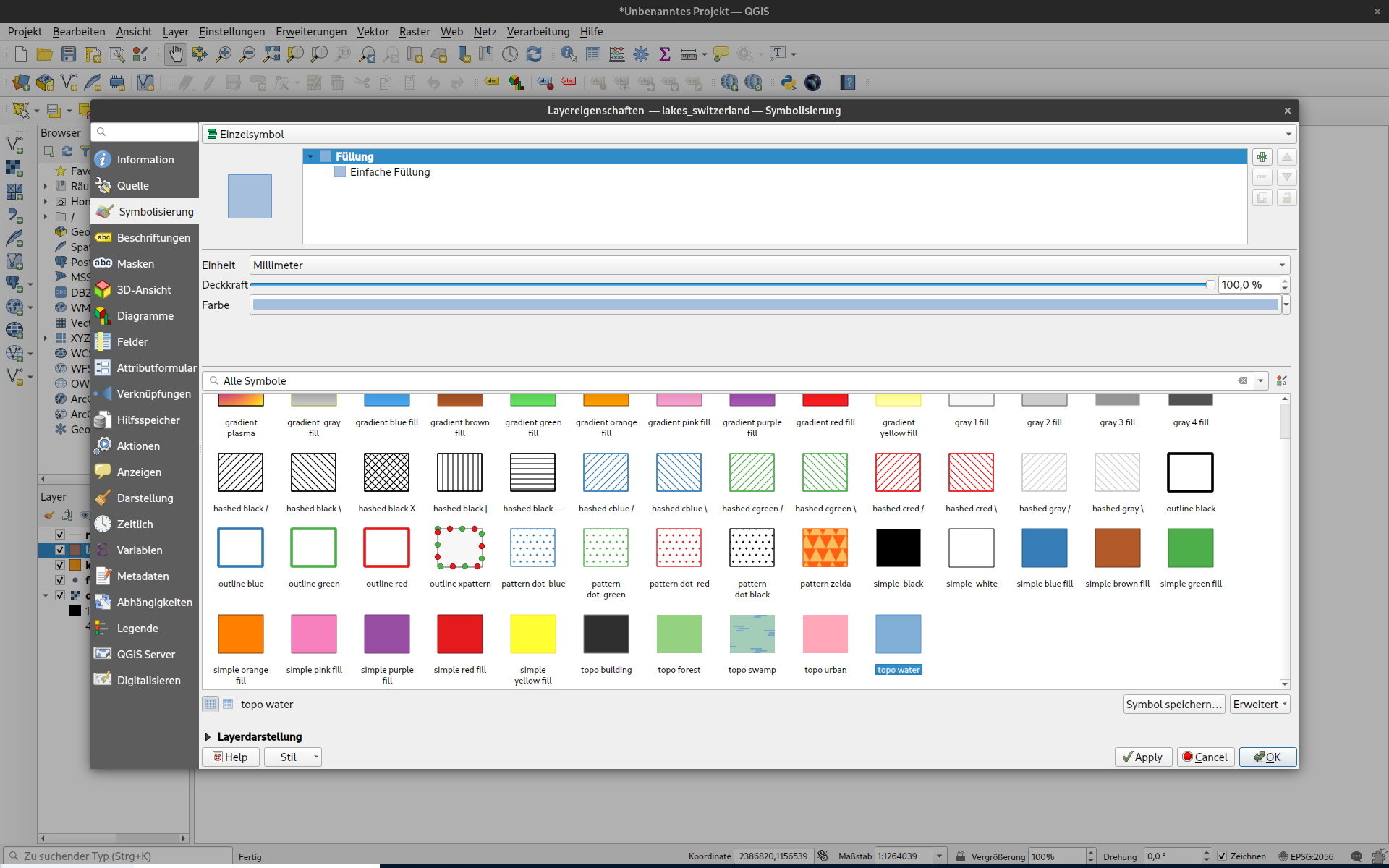Click the Save Project floppy icon

point(69,54)
